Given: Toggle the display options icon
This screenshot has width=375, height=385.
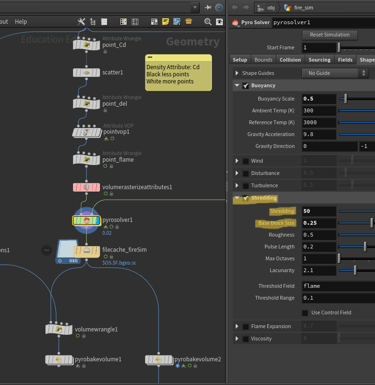Looking at the screenshot, I should pyautogui.click(x=219, y=22).
